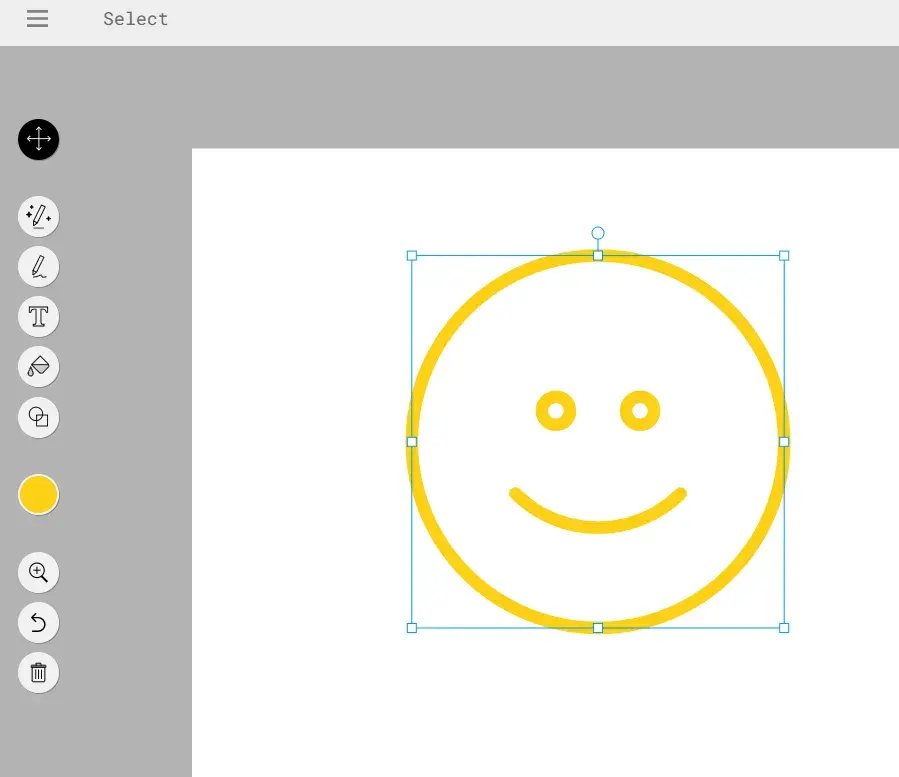Image resolution: width=899 pixels, height=777 pixels.
Task: Undo the last action
Action: [38, 622]
